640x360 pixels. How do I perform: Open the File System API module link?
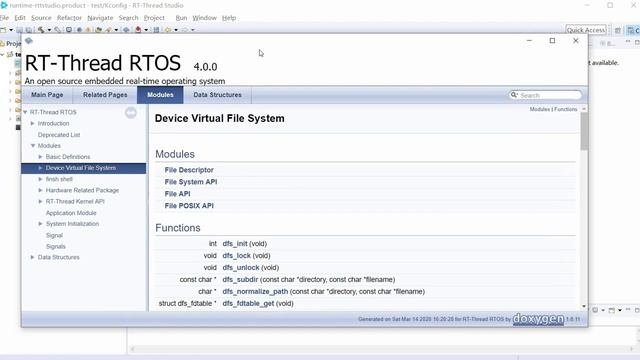point(191,182)
